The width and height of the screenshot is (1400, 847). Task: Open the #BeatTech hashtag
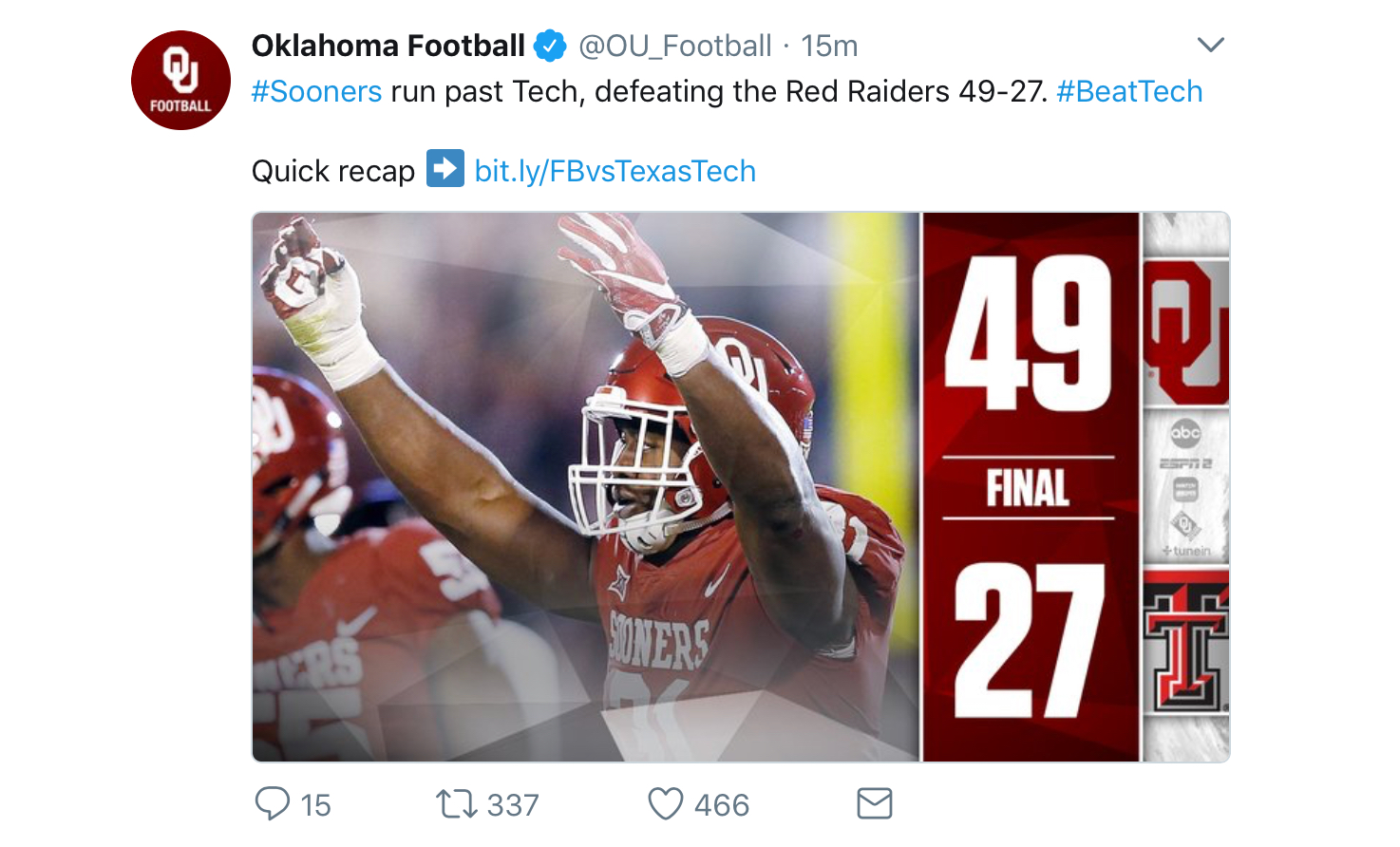click(1129, 91)
